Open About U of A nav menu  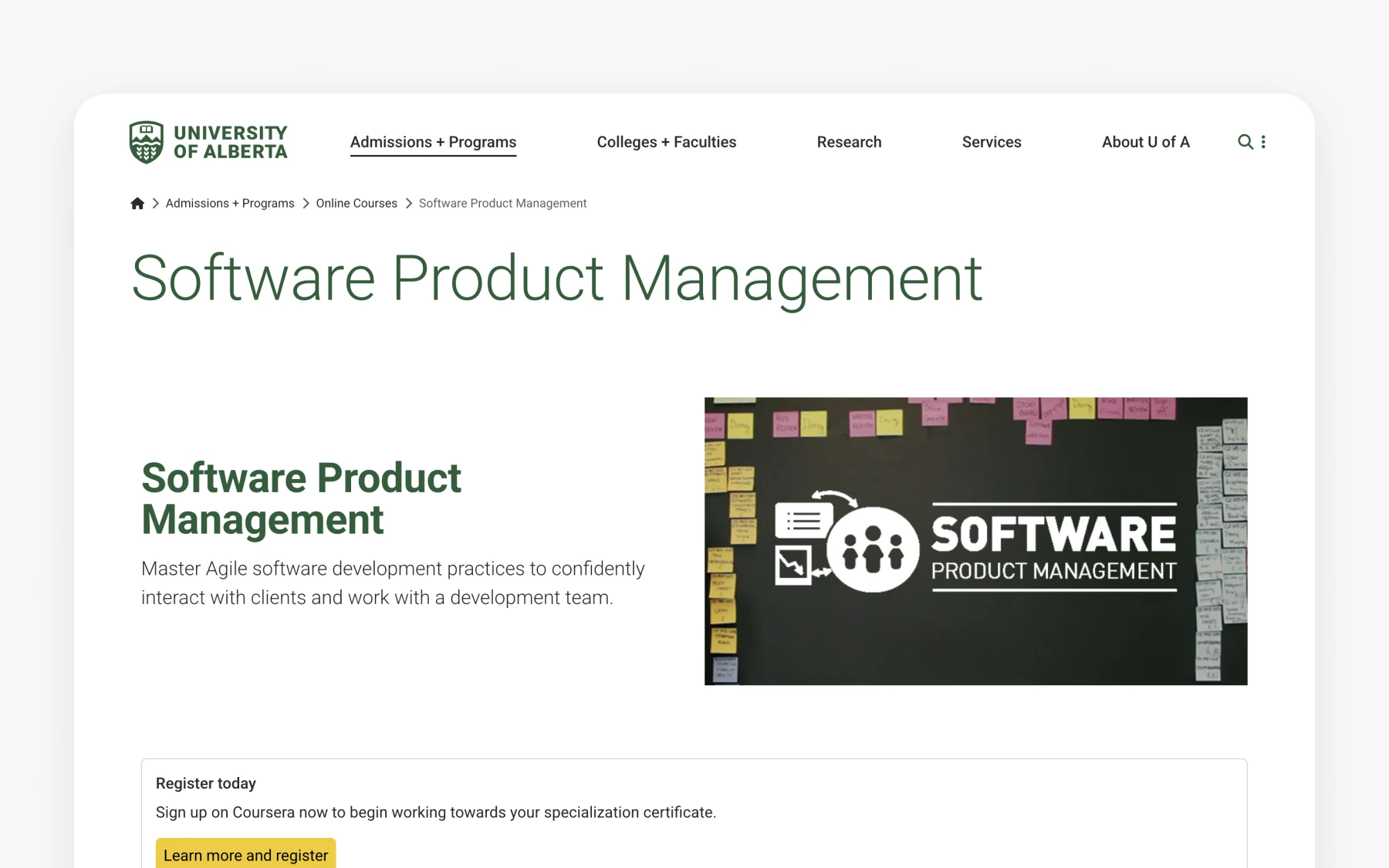(x=1146, y=142)
